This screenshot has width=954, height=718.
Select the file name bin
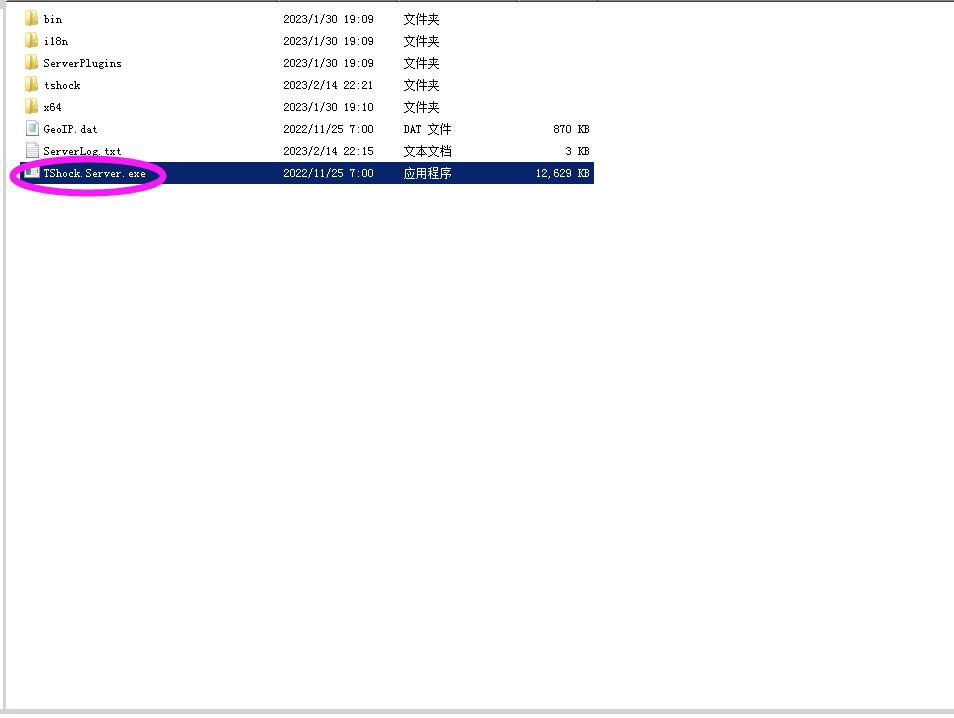pos(53,19)
